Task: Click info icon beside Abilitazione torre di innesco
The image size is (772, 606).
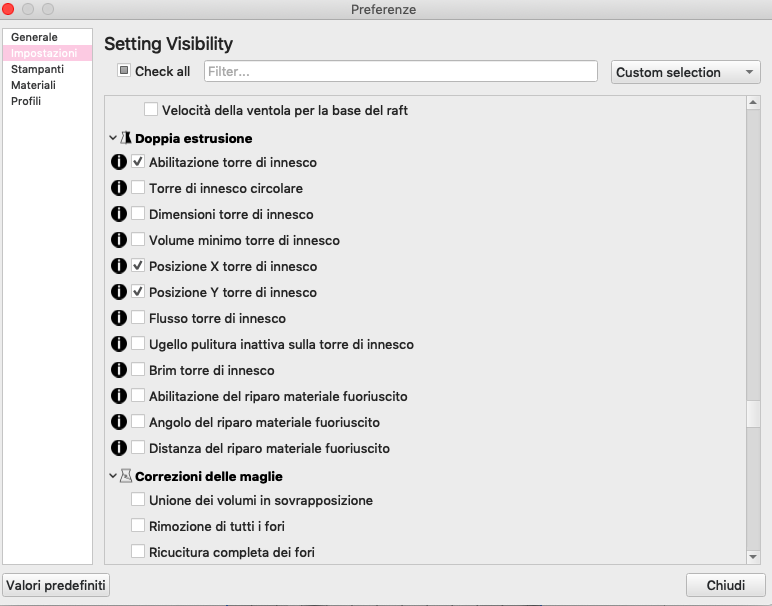Action: [119, 161]
